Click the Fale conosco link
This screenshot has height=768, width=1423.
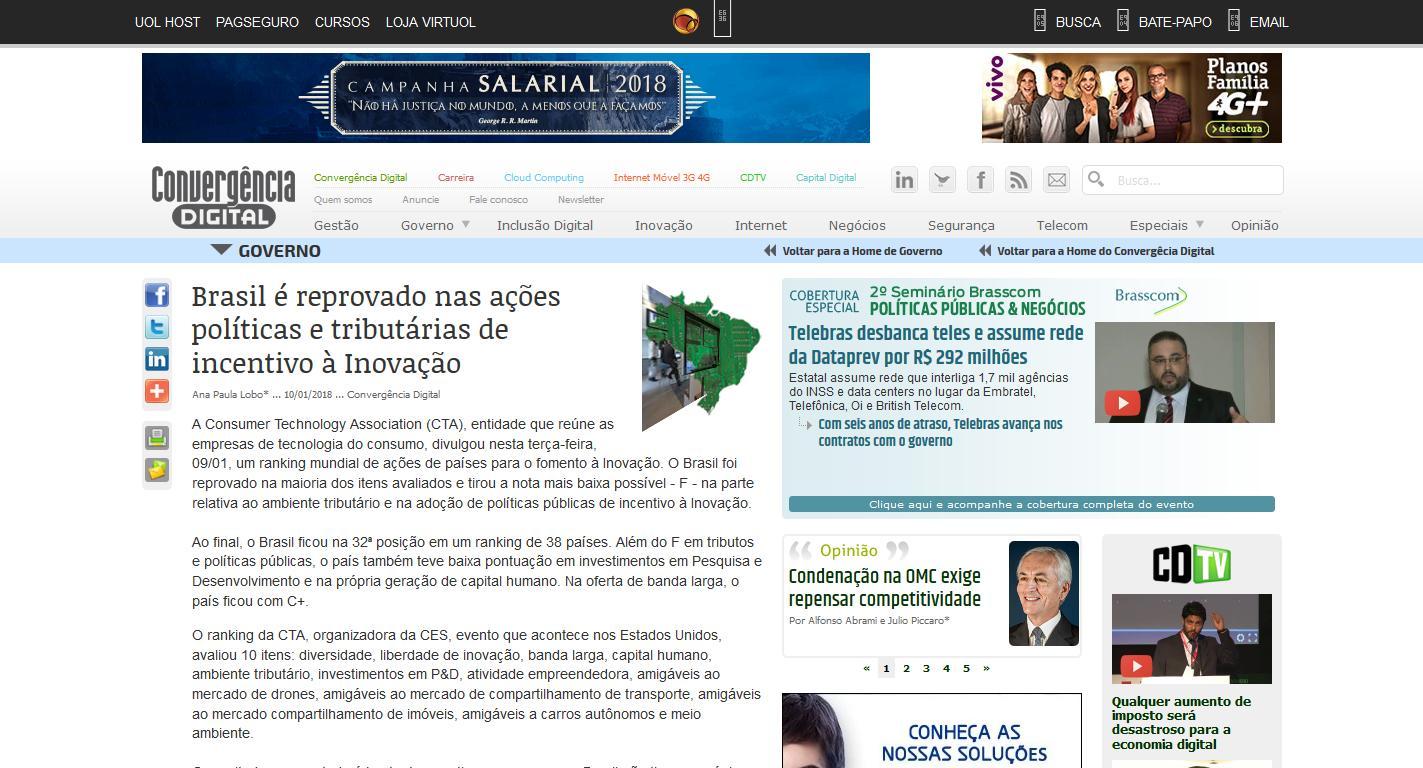tap(498, 200)
